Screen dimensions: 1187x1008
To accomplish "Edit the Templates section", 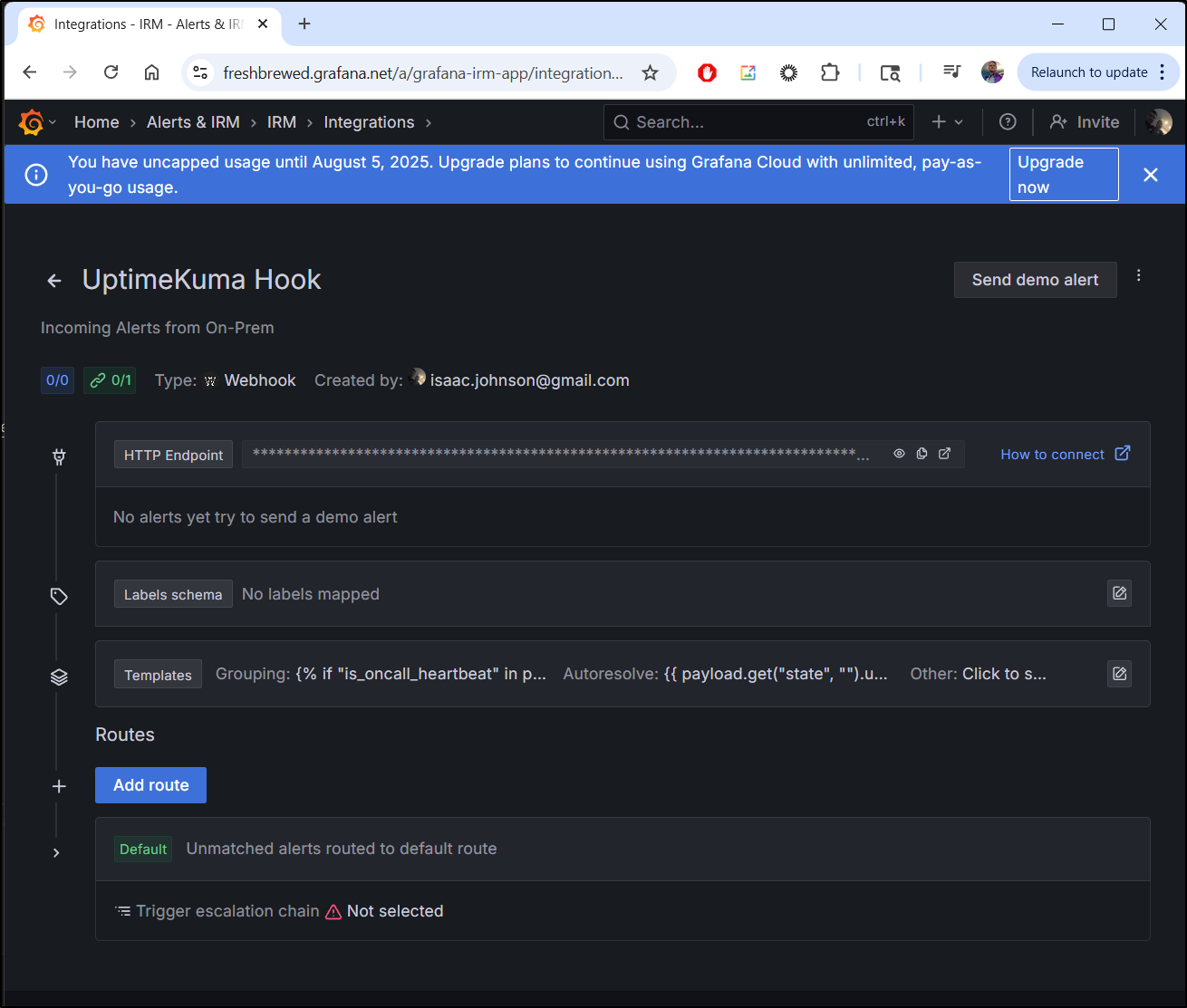I will [x=1119, y=674].
